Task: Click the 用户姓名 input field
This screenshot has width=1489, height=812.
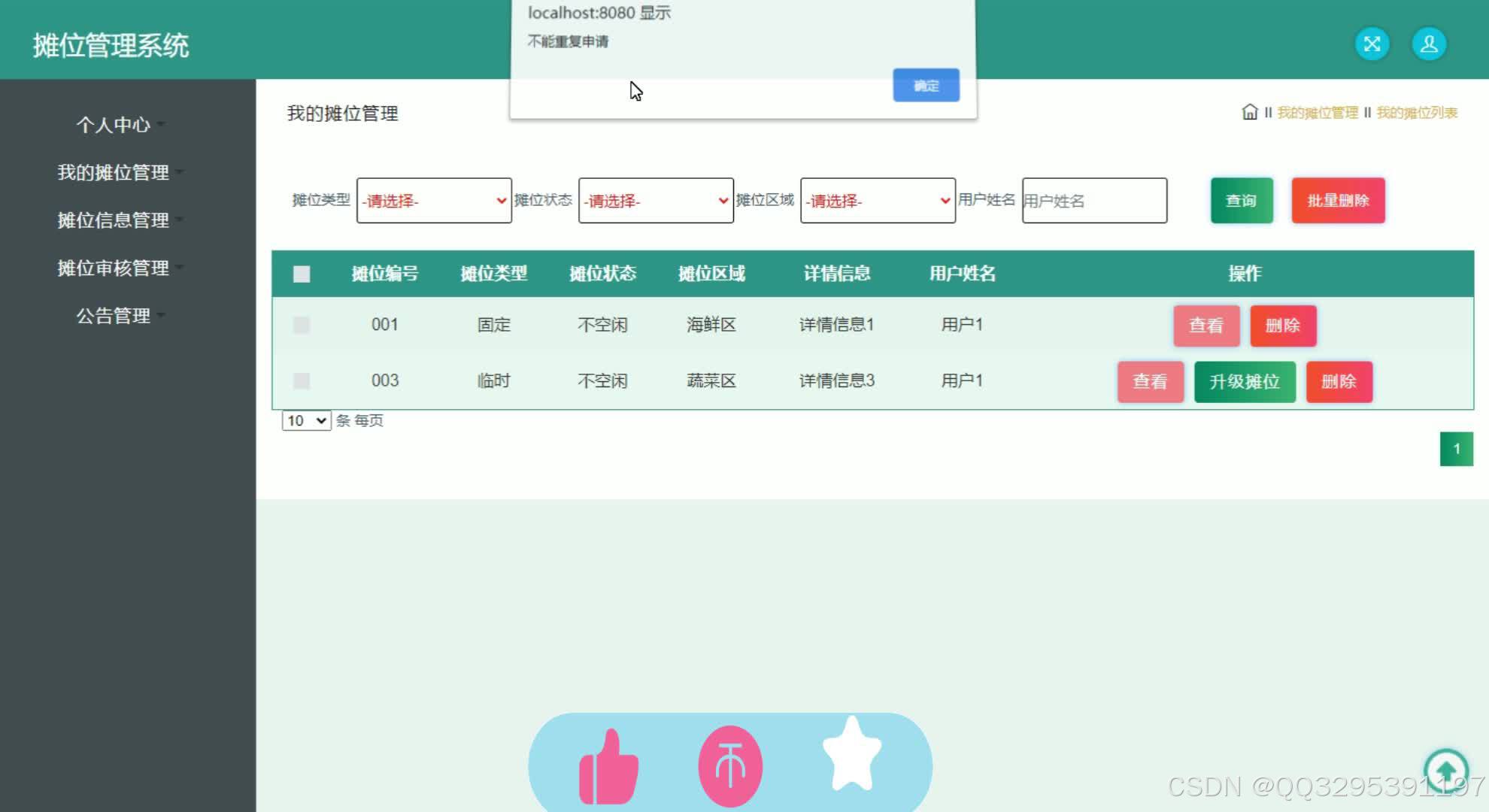Action: tap(1094, 201)
